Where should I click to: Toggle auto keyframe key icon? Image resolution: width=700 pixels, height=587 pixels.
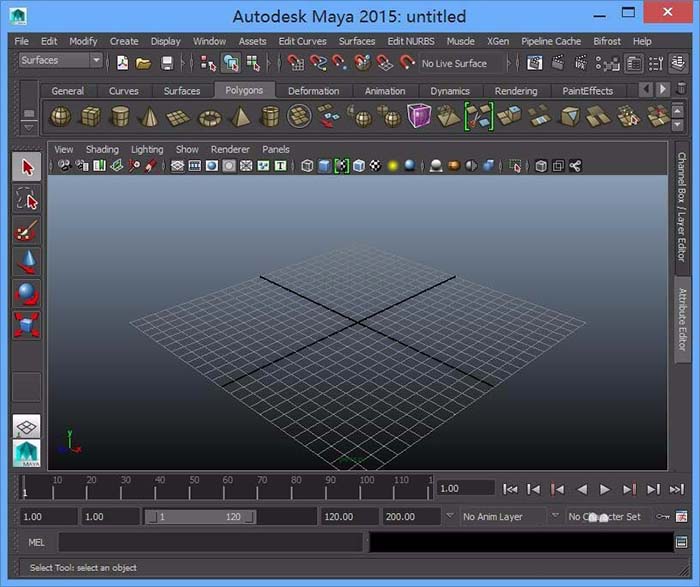point(662,517)
